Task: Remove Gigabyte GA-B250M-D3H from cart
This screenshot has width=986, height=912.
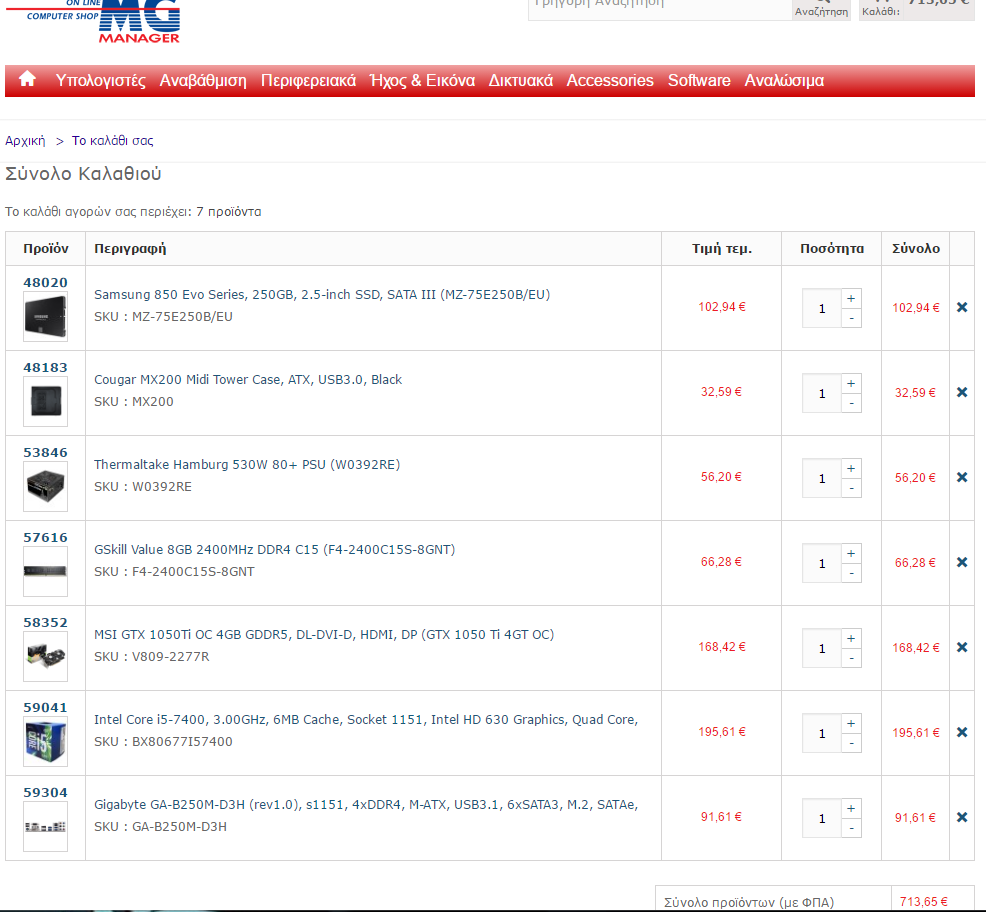Action: (x=961, y=816)
